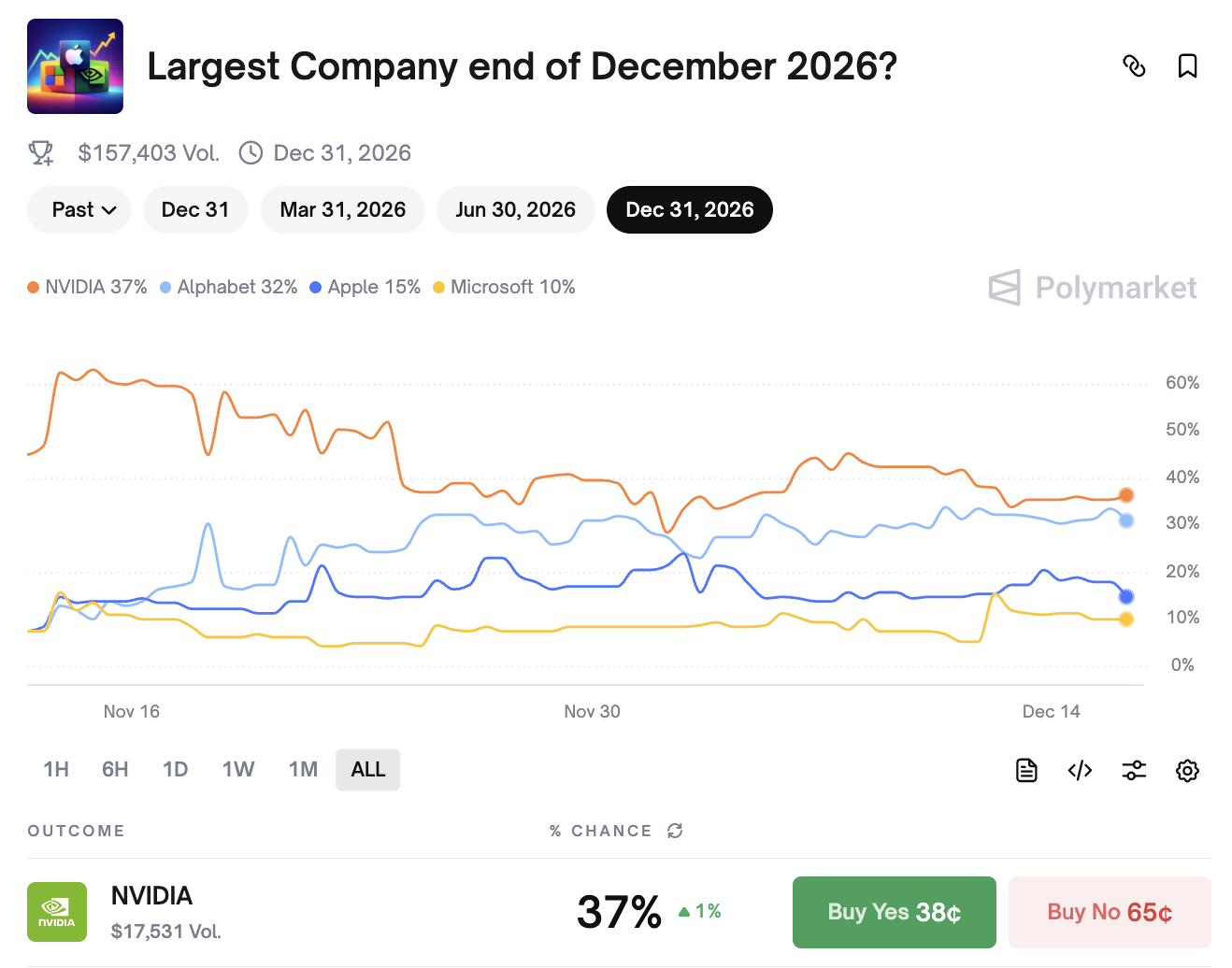This screenshot has width=1232, height=968.
Task: Select the Dec 31 date tab
Action: click(x=195, y=209)
